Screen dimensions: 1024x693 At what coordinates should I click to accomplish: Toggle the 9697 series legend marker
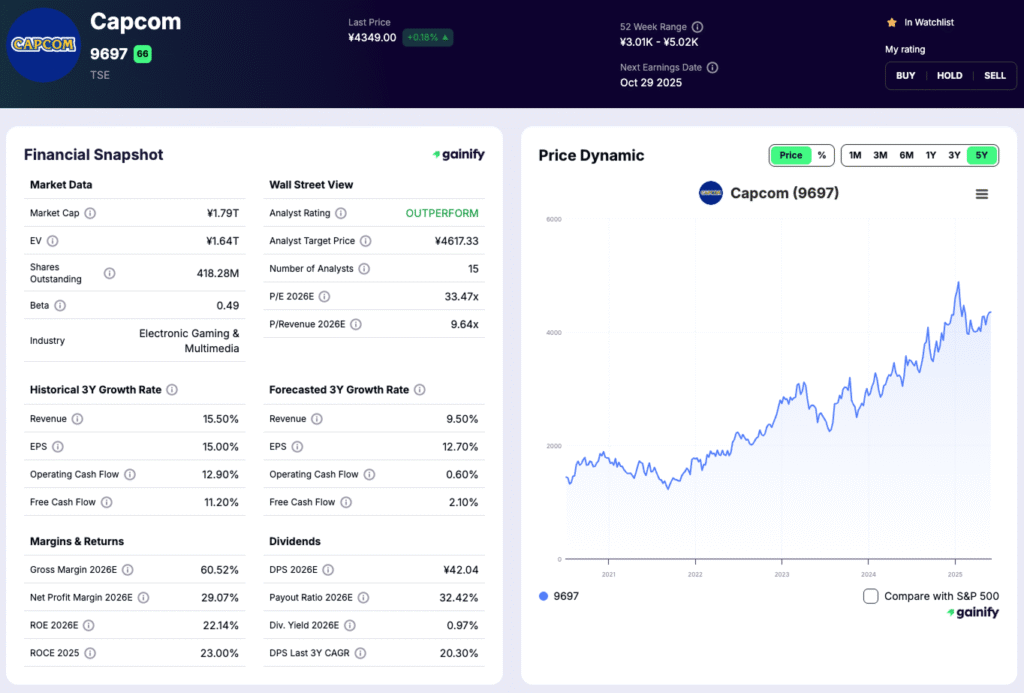click(543, 596)
